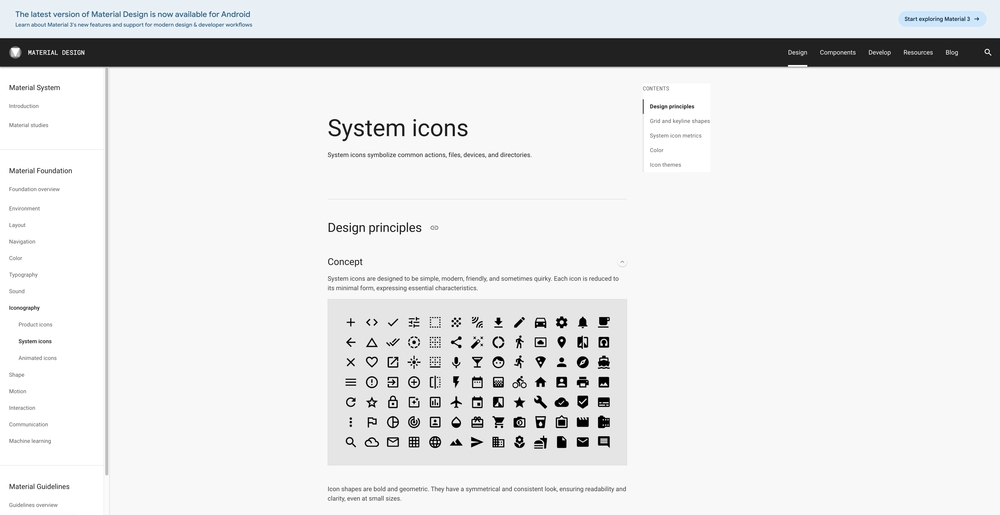The width and height of the screenshot is (1000, 515).
Task: Click the cocktail glass icon in the grid
Action: coord(477,362)
